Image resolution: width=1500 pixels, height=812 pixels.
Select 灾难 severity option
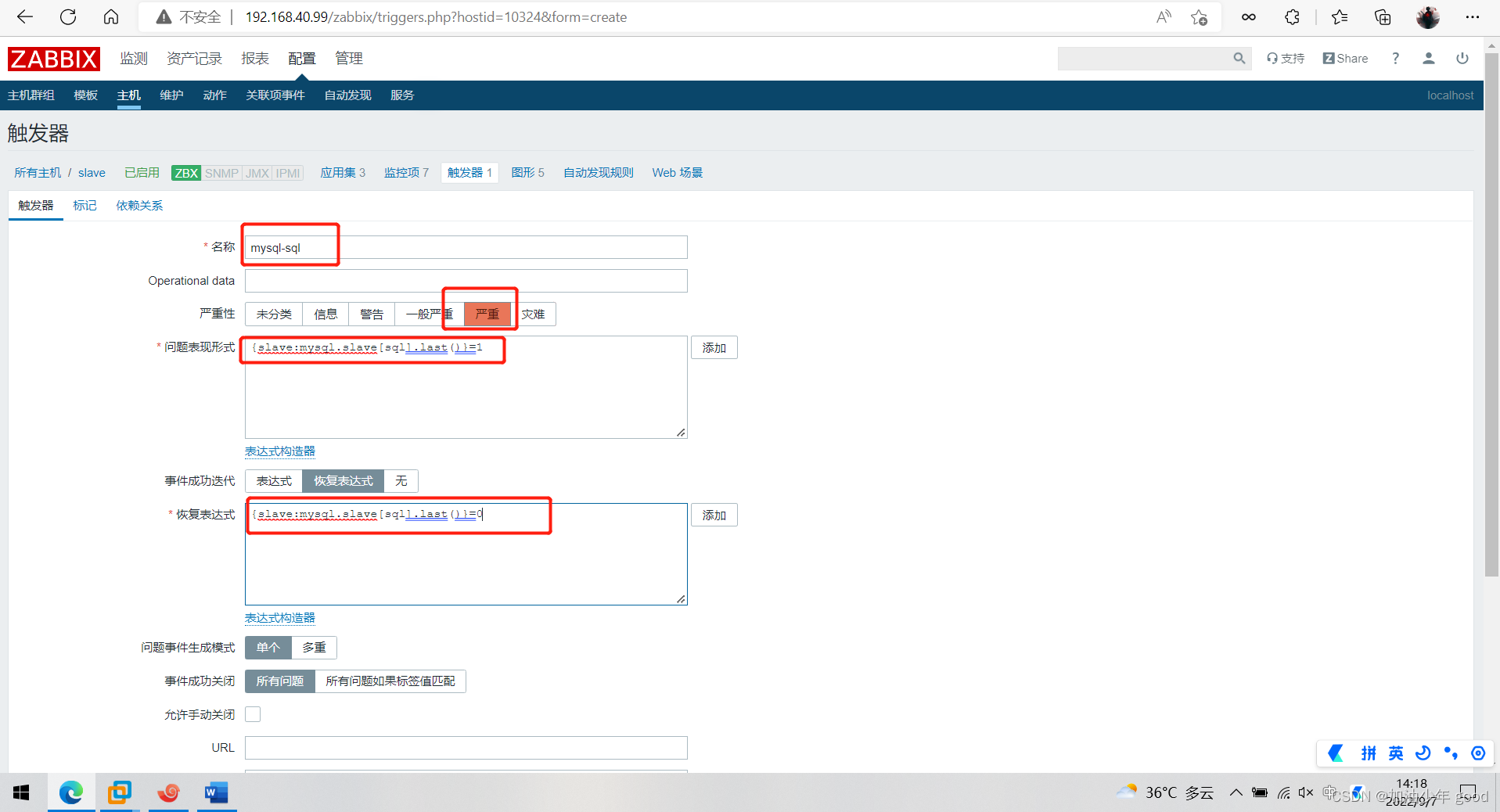(533, 314)
